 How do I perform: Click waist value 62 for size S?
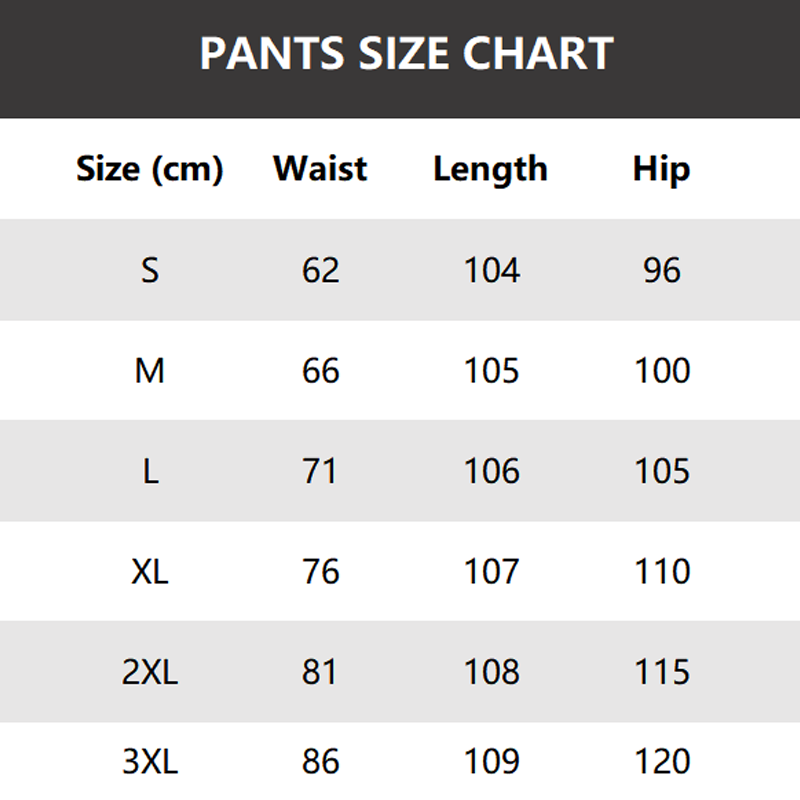coord(320,270)
